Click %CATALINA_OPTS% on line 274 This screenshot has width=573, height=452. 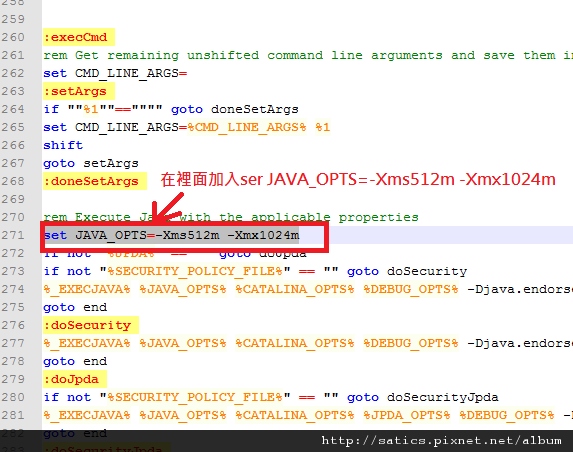295,289
